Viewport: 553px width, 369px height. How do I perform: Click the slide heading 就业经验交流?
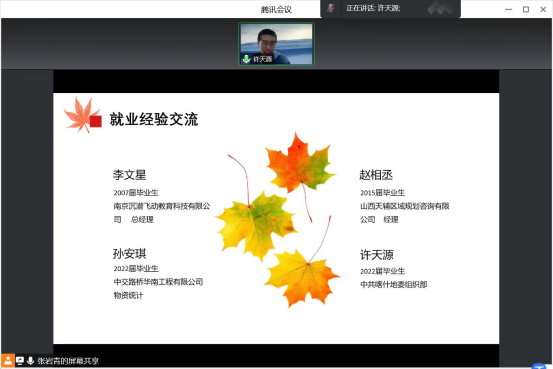(x=154, y=119)
